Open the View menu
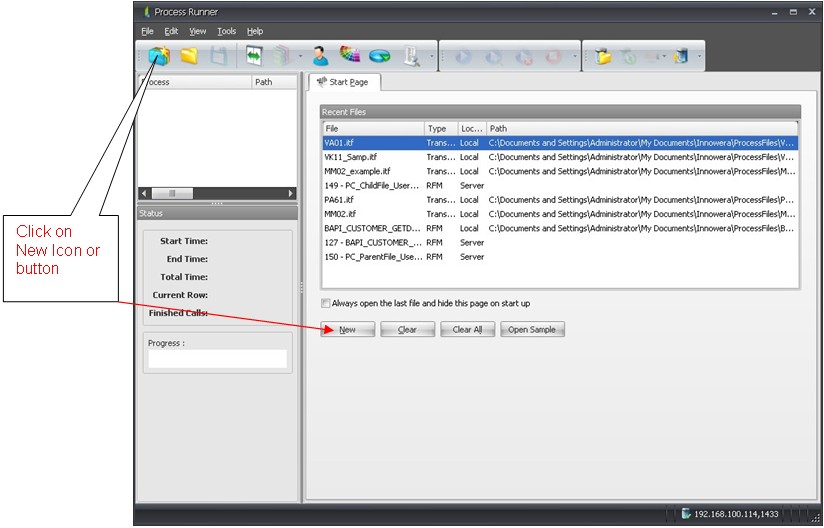The width and height of the screenshot is (824, 528). pos(198,31)
